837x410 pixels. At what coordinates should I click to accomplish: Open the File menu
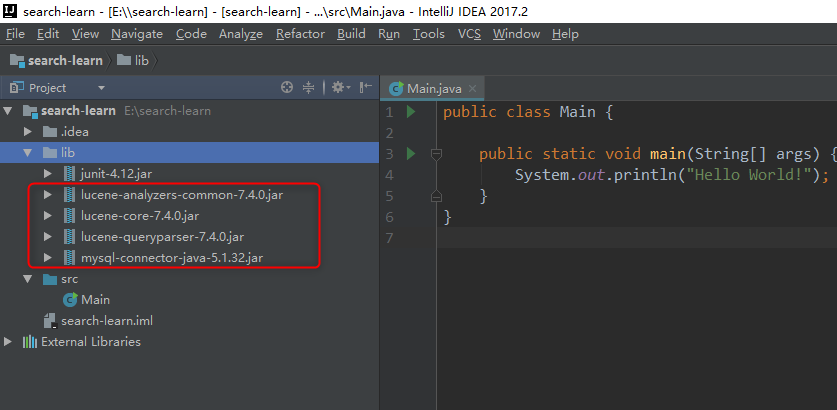[x=15, y=34]
